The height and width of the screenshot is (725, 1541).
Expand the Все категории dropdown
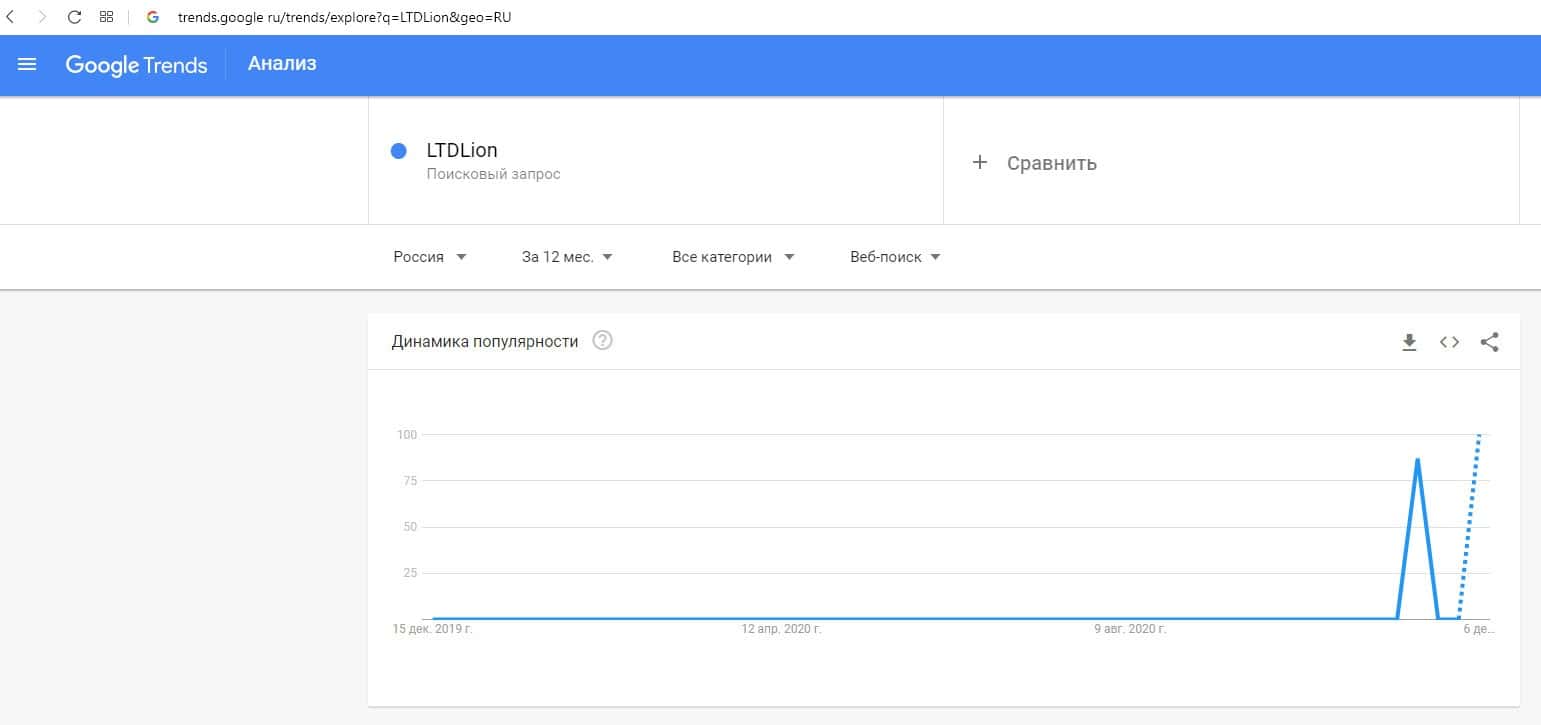pos(733,257)
